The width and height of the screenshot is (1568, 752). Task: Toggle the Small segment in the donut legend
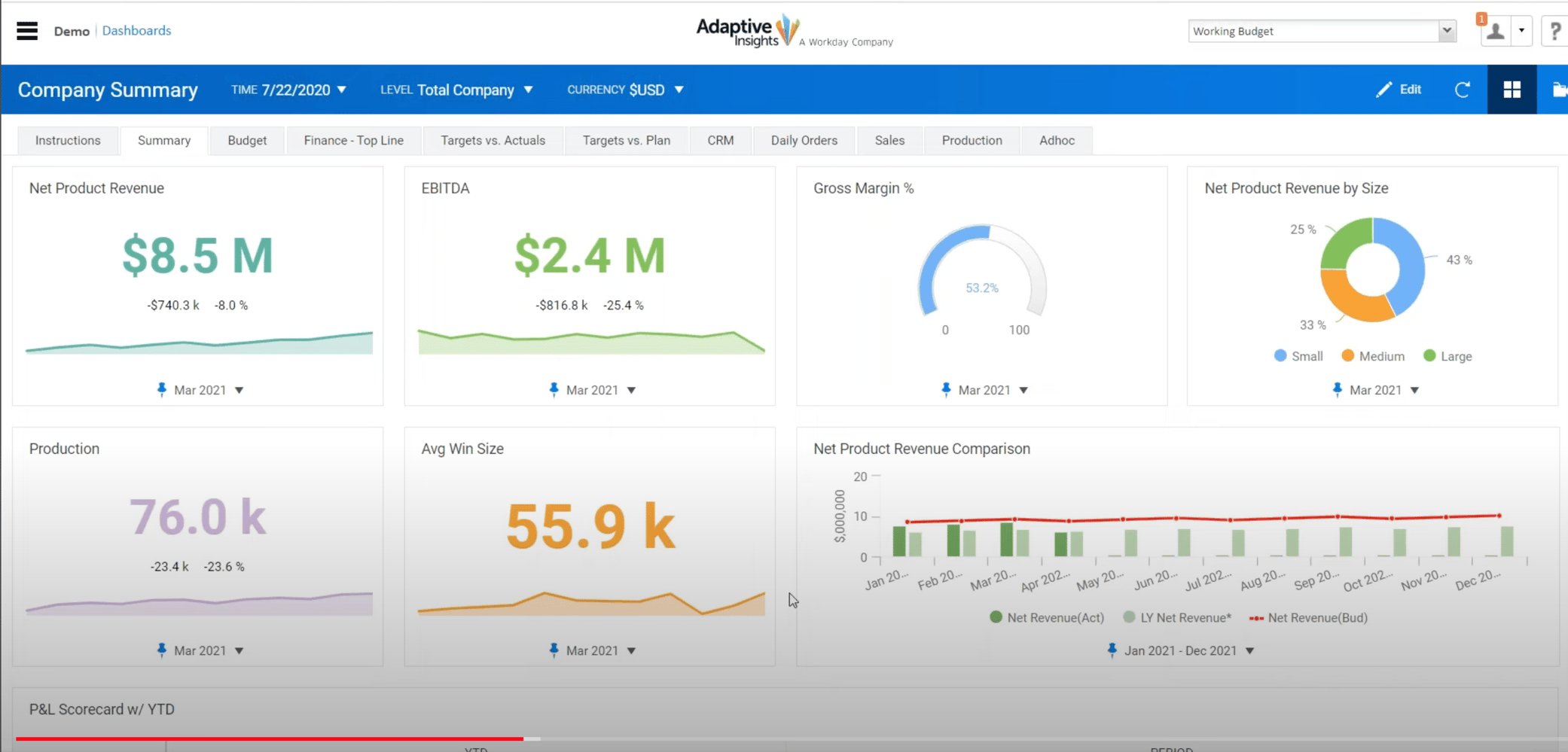click(1298, 355)
